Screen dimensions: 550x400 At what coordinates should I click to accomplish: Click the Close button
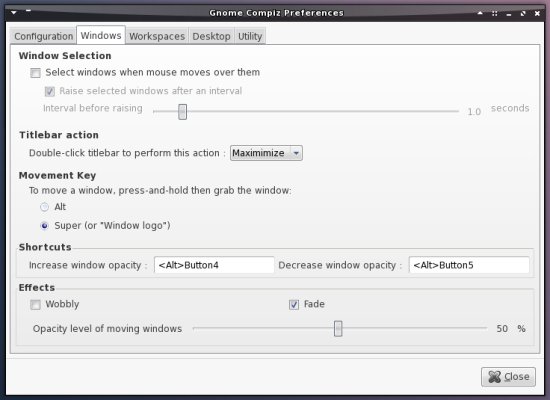pyautogui.click(x=508, y=377)
